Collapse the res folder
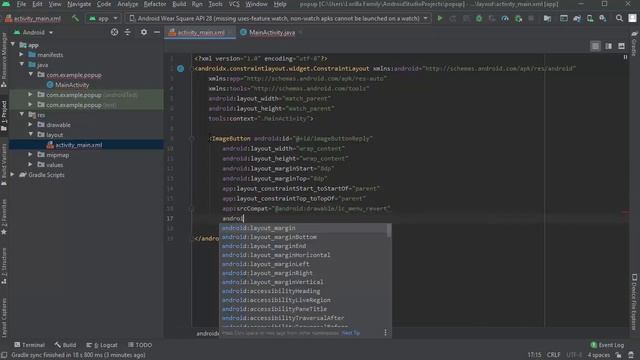640x360 pixels. click(22, 115)
